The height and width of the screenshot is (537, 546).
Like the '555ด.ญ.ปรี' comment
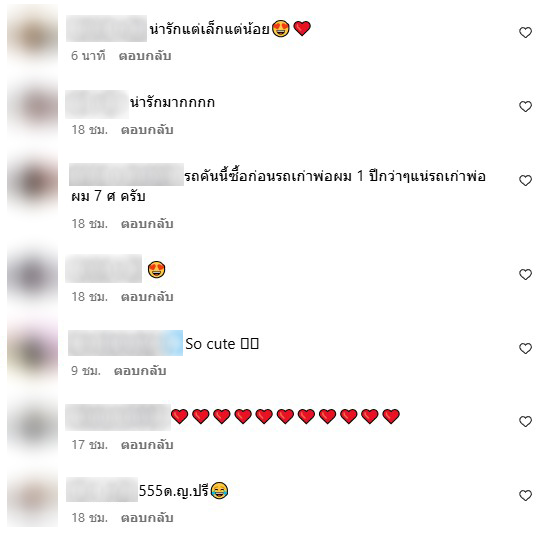tap(525, 495)
